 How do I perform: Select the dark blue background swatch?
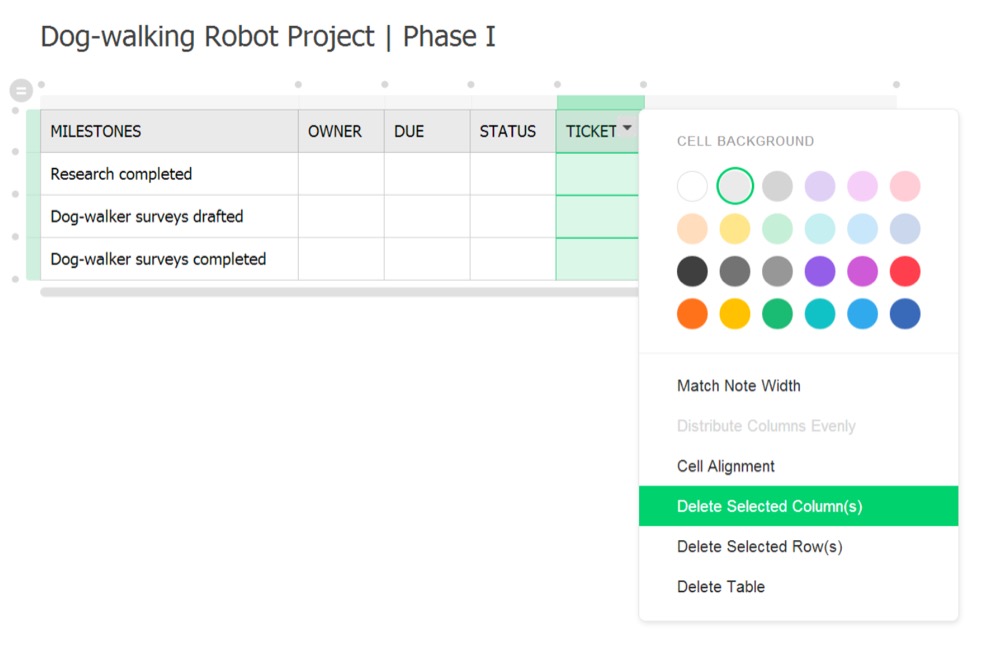pos(905,314)
